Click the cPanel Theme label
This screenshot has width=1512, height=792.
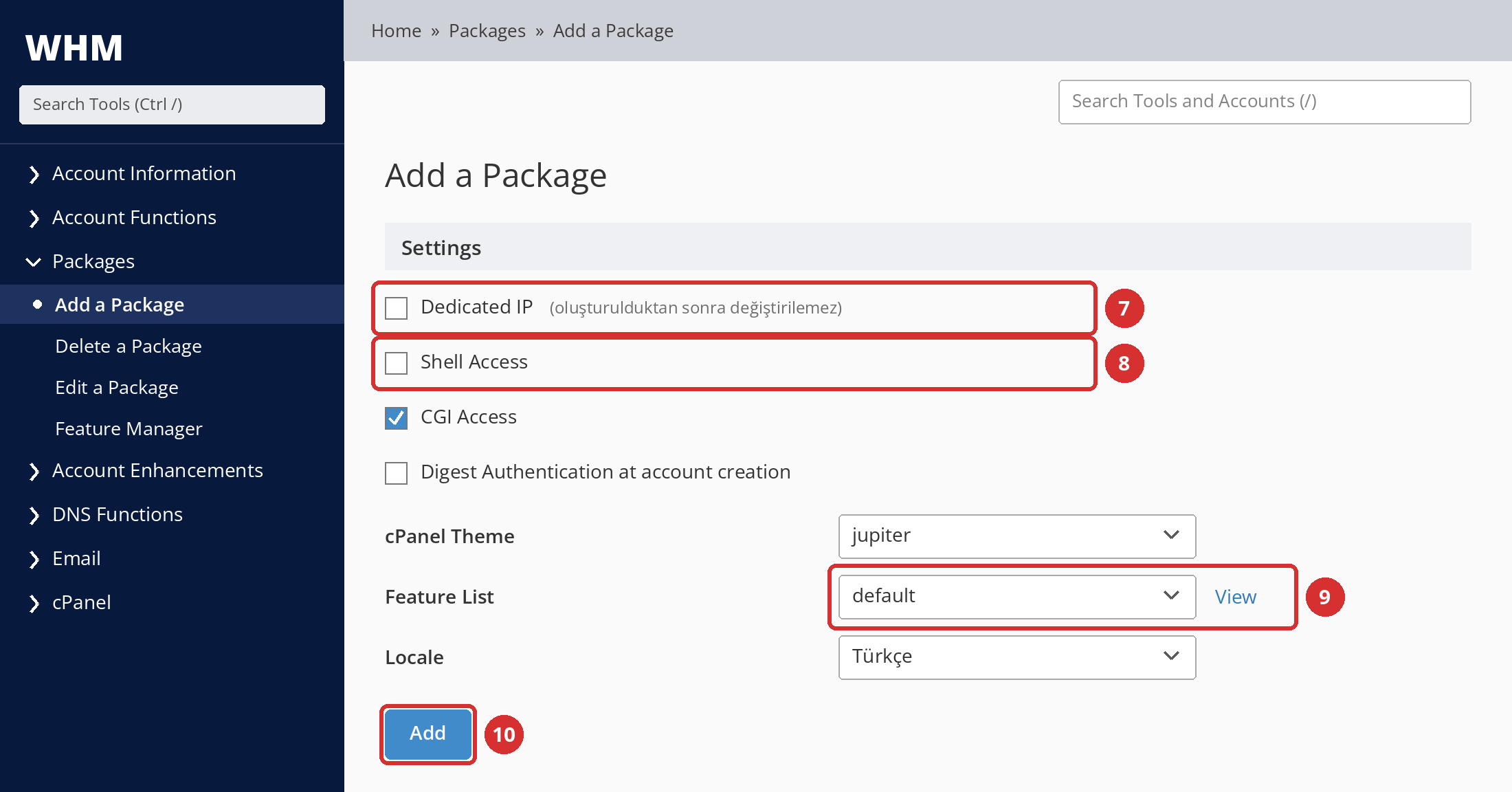pos(449,536)
